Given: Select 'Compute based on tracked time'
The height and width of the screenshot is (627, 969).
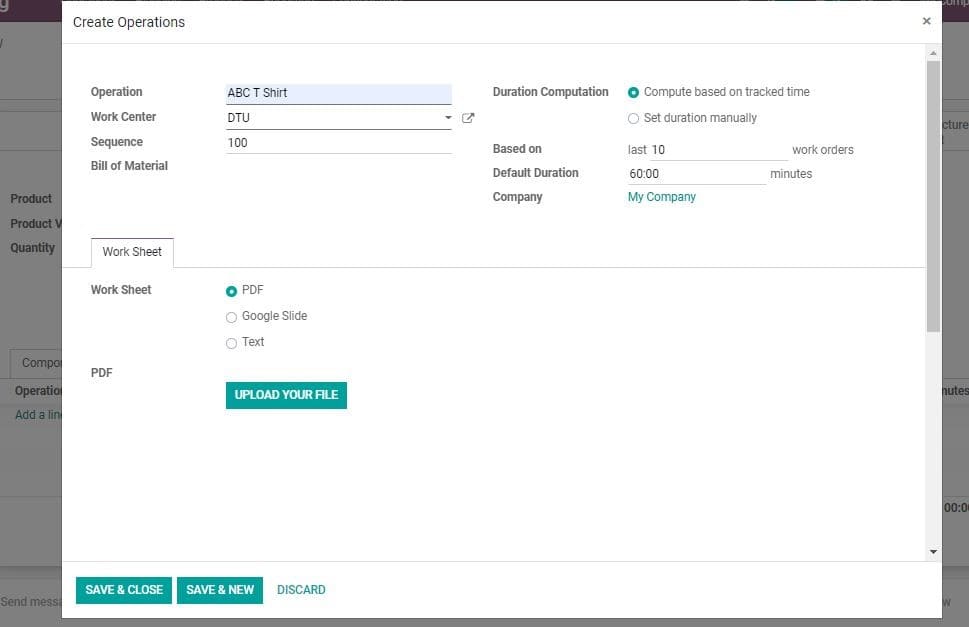Looking at the screenshot, I should [633, 91].
